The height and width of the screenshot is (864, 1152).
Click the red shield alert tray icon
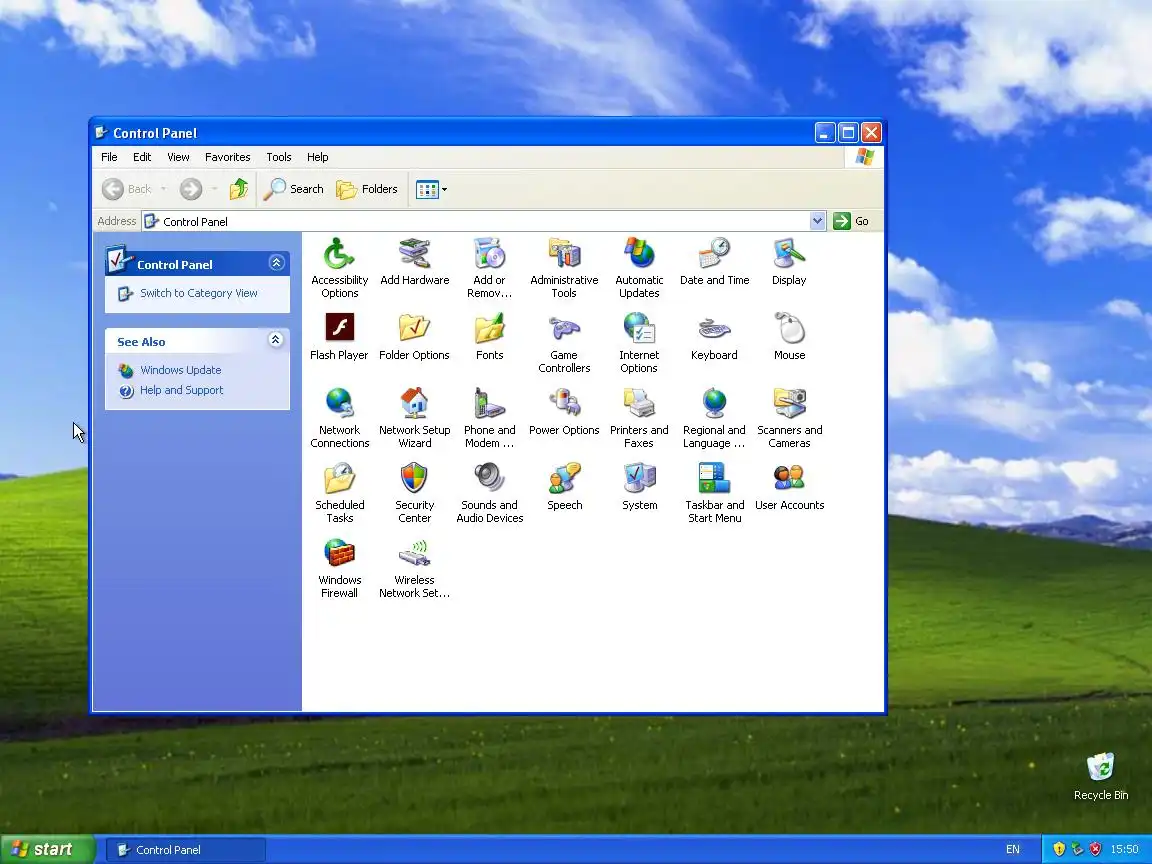coord(1095,849)
